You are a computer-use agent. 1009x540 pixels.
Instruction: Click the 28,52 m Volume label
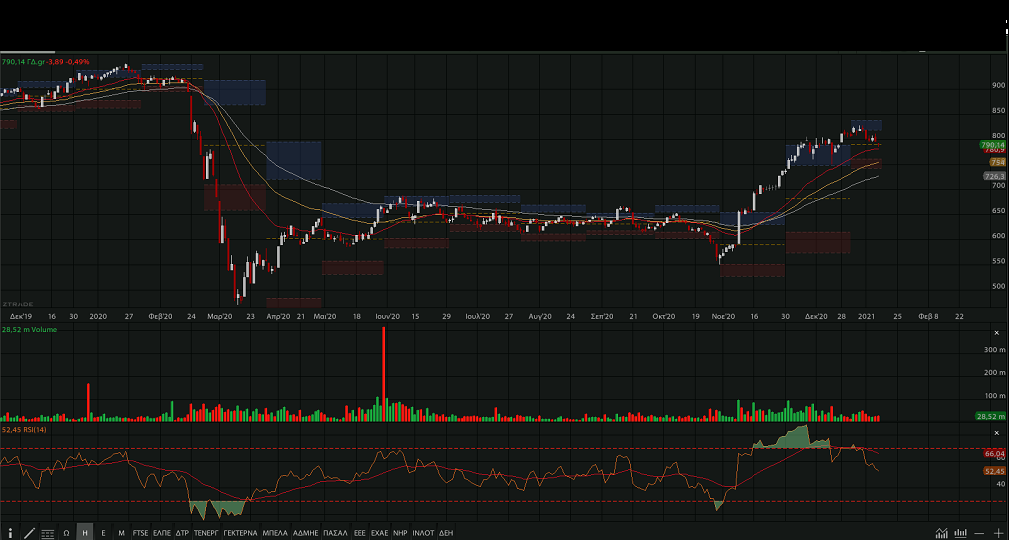coord(30,330)
